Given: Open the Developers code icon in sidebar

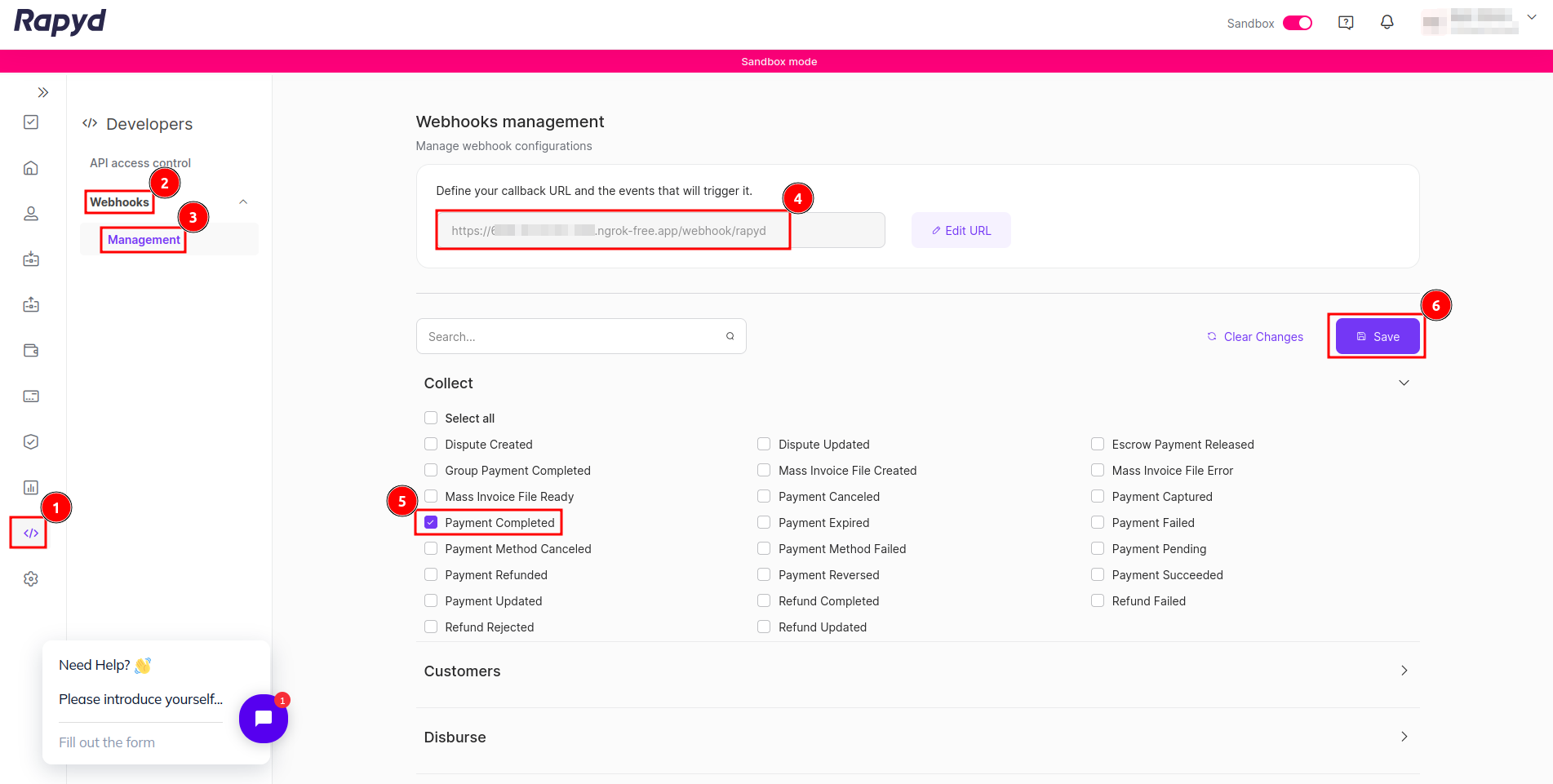Looking at the screenshot, I should click(x=31, y=534).
